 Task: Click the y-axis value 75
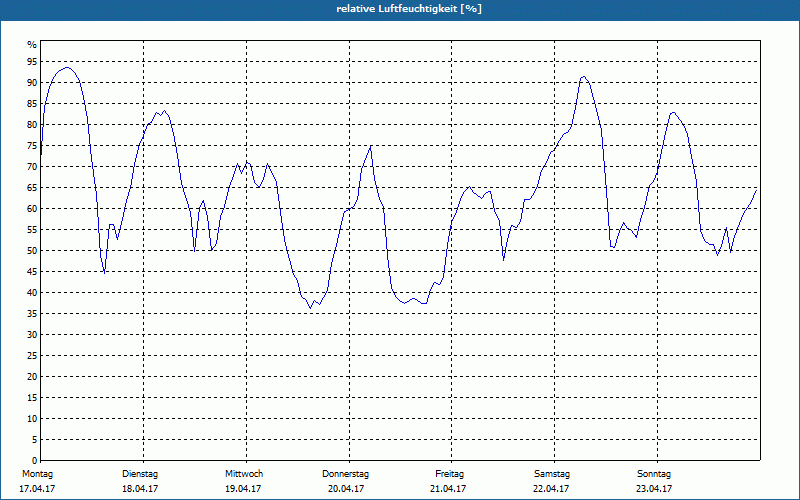[x=32, y=146]
